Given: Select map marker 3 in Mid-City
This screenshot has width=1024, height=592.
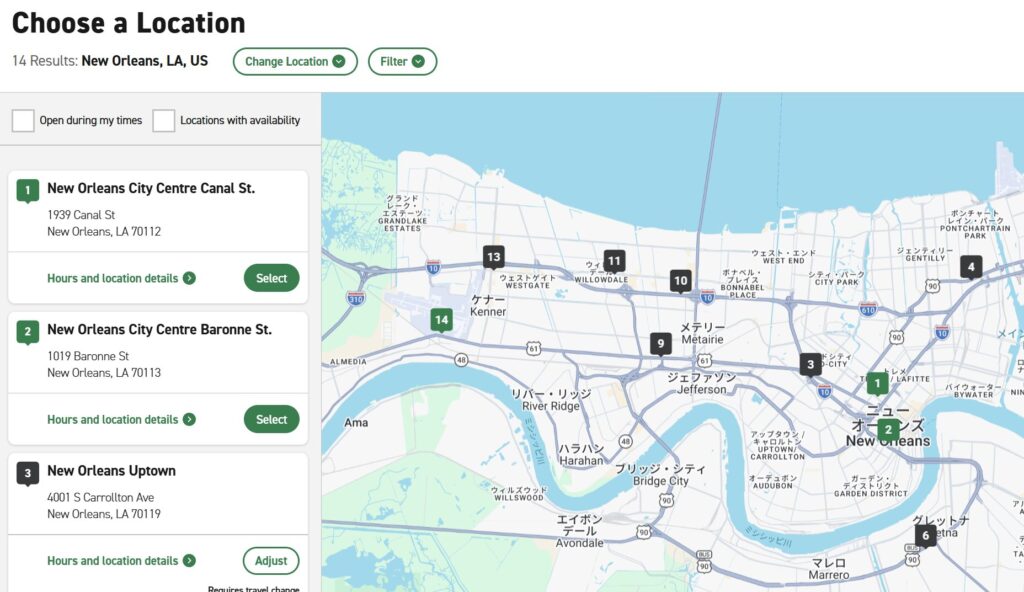Looking at the screenshot, I should [x=810, y=364].
